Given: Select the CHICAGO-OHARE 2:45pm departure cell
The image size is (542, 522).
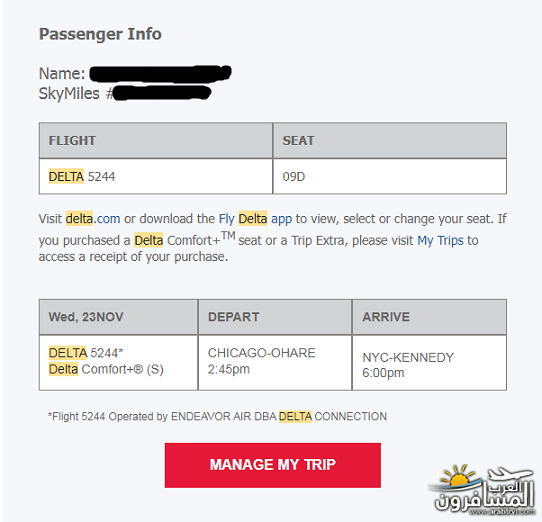Looking at the screenshot, I should (275, 363).
